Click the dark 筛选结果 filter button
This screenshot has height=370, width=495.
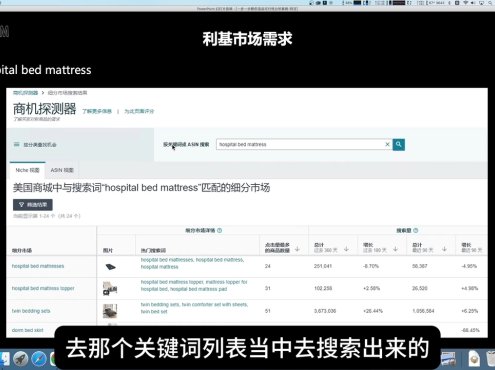[x=33, y=205]
